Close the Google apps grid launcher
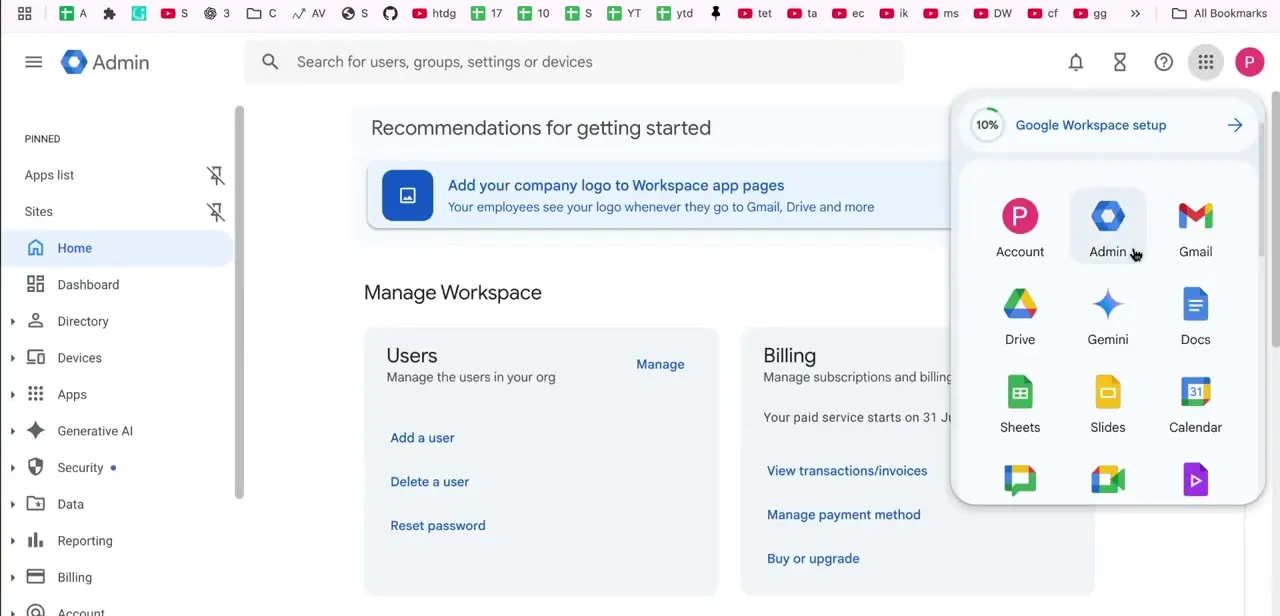 click(1206, 62)
